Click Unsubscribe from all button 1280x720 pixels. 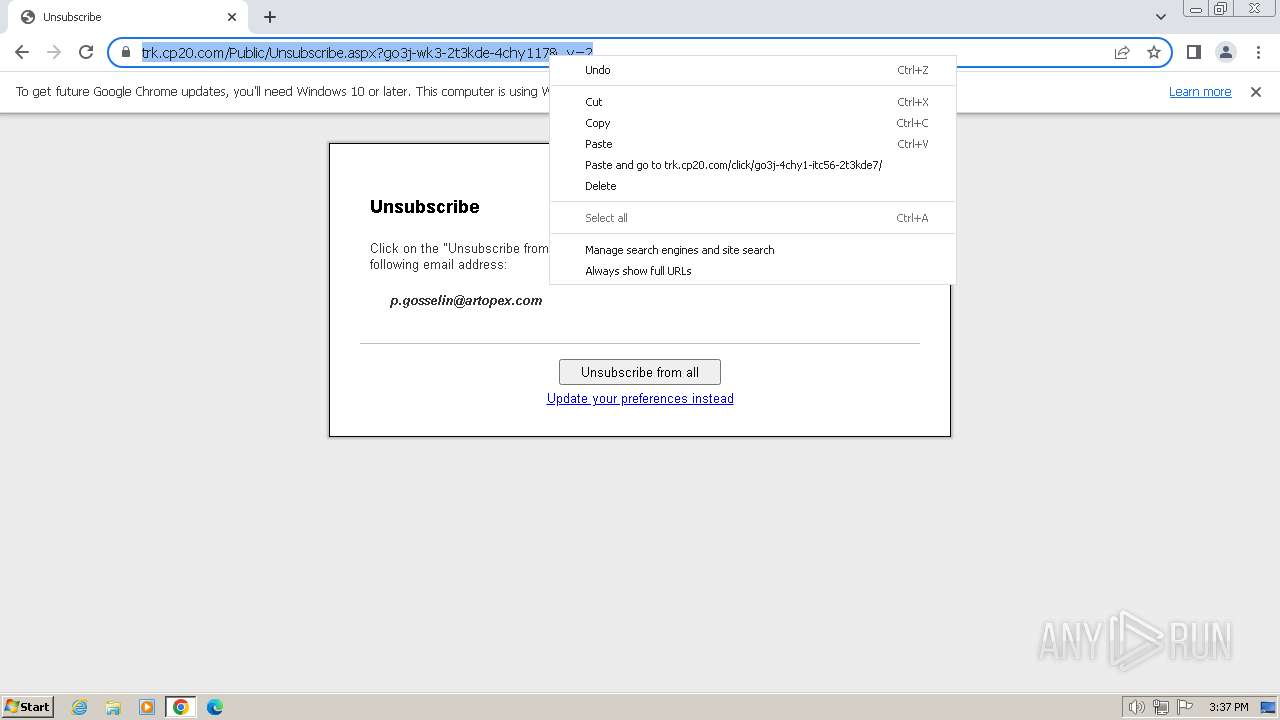(x=640, y=372)
